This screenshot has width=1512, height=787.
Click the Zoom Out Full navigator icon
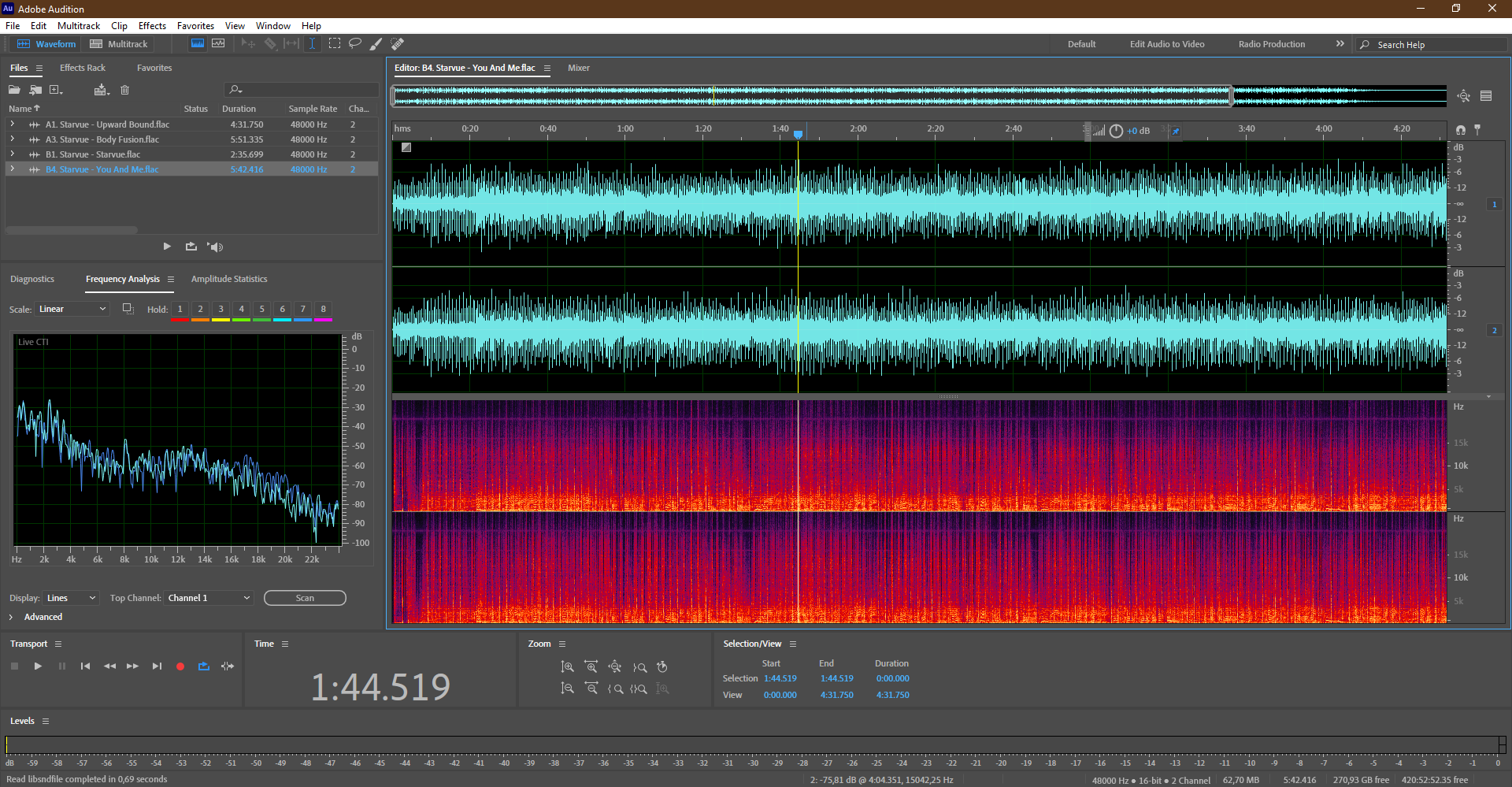1463,96
